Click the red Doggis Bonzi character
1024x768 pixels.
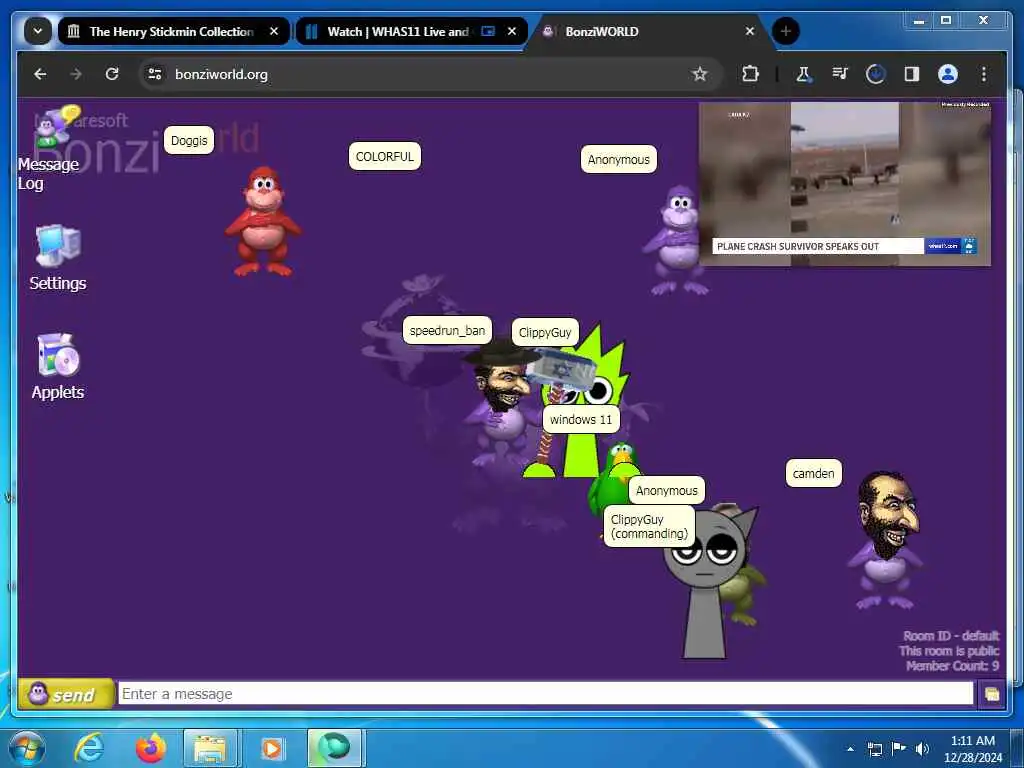(263, 221)
